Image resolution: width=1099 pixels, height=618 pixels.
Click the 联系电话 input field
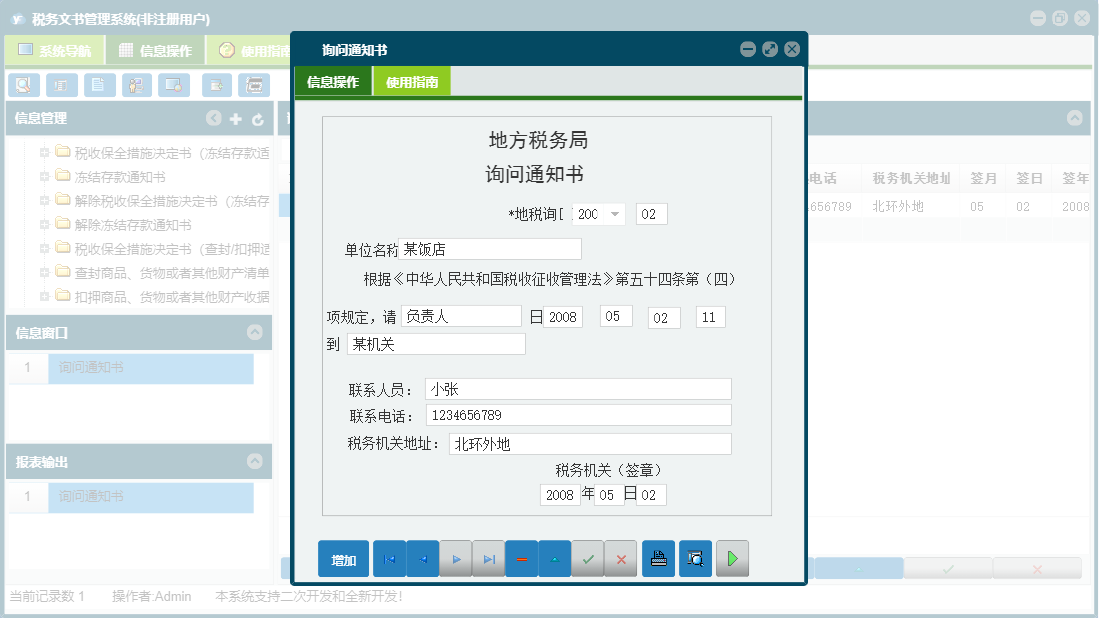point(578,415)
